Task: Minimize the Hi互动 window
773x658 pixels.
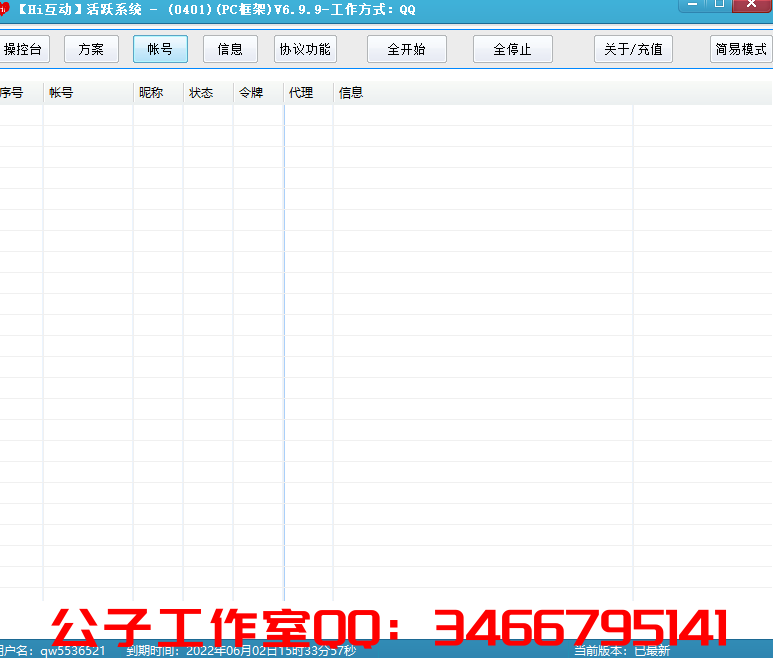Action: 693,5
